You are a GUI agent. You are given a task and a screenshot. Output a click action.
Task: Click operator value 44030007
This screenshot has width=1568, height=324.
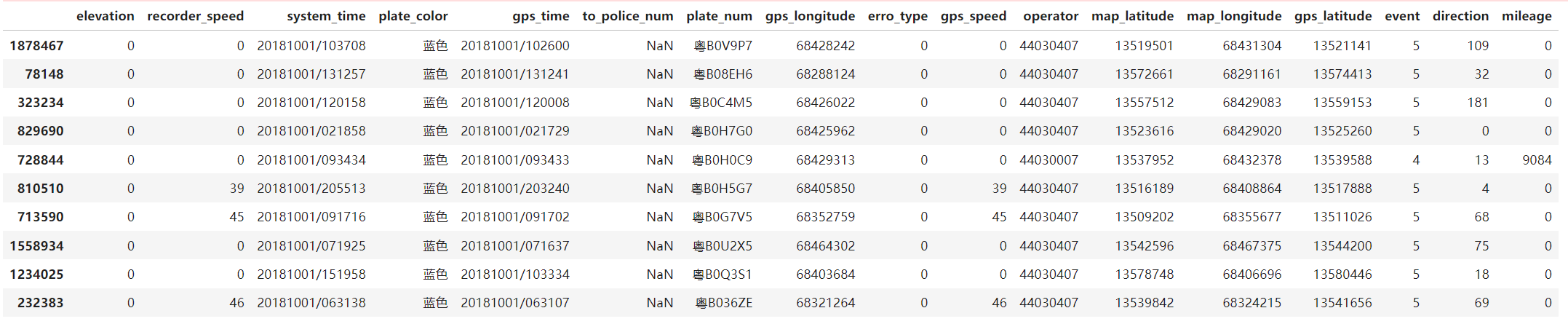pos(1048,160)
